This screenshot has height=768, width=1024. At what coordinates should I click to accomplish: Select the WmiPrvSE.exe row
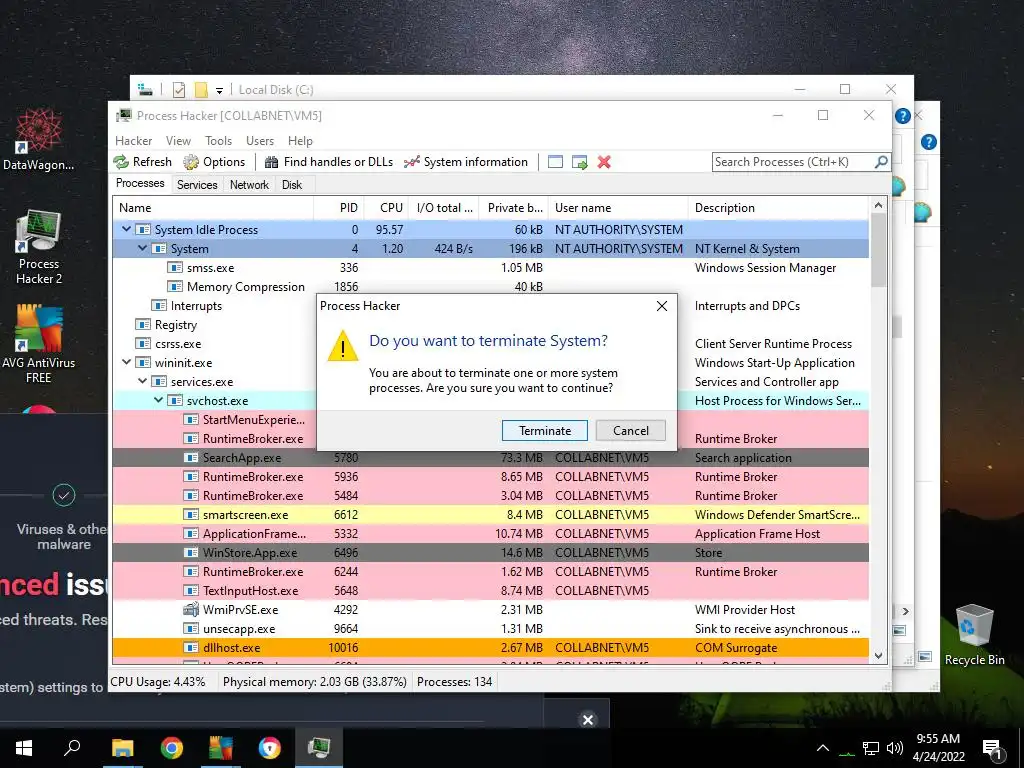point(490,609)
